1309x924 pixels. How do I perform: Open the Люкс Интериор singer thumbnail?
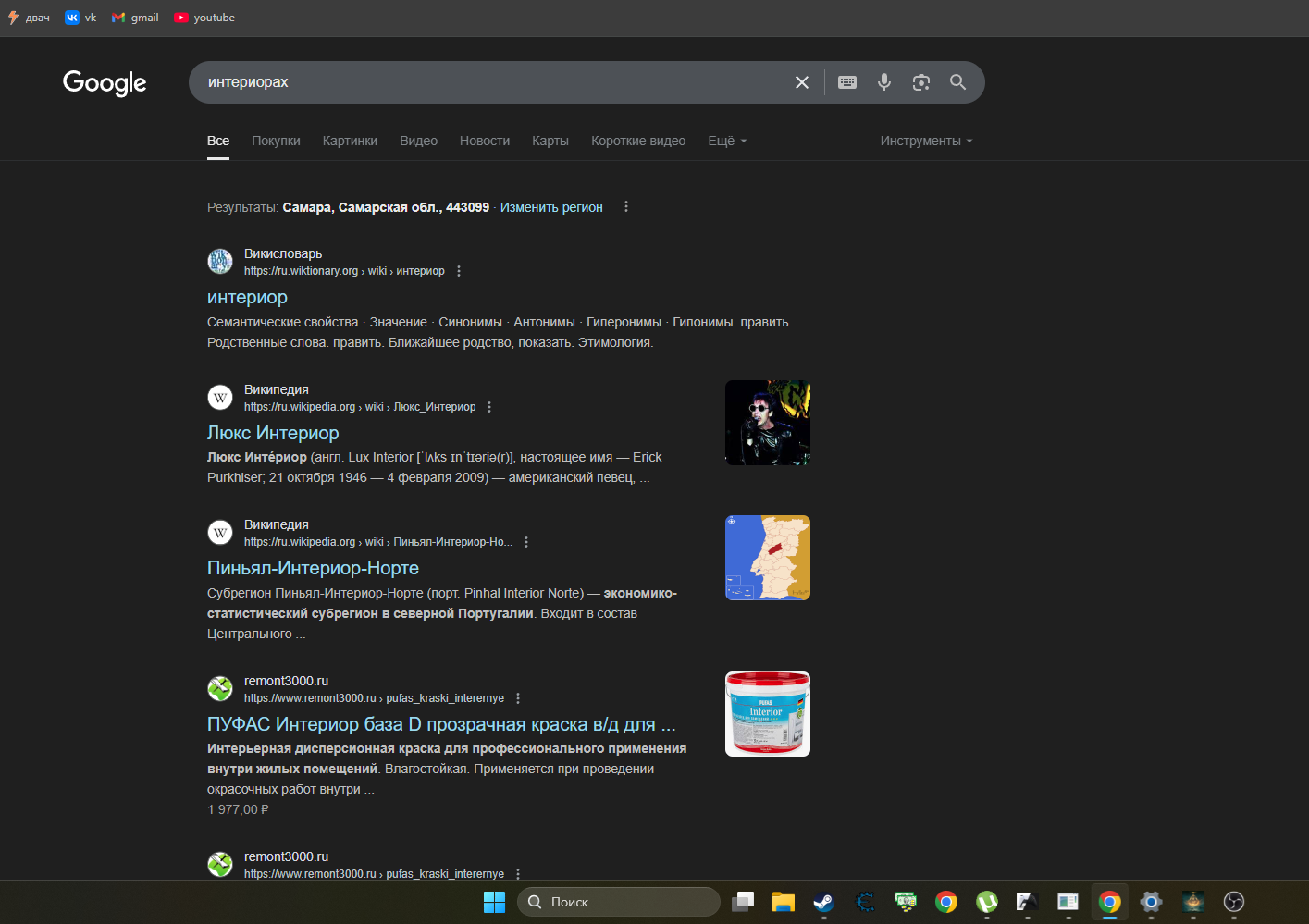pyautogui.click(x=768, y=423)
